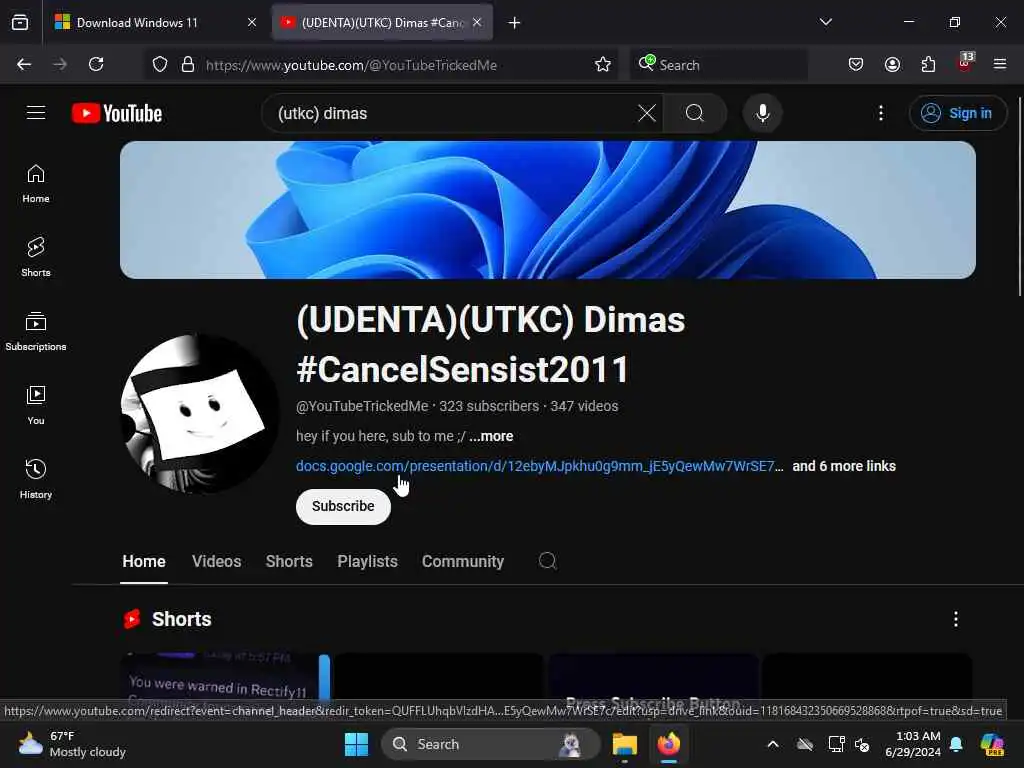The width and height of the screenshot is (1024, 768).
Task: Show hidden system tray icons chevron
Action: tap(773, 744)
